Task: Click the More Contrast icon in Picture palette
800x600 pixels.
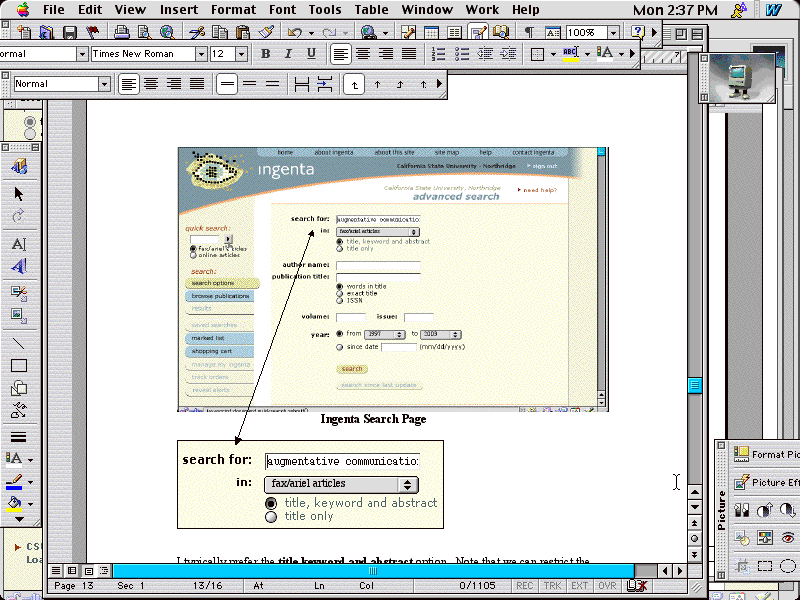Action: (x=765, y=510)
